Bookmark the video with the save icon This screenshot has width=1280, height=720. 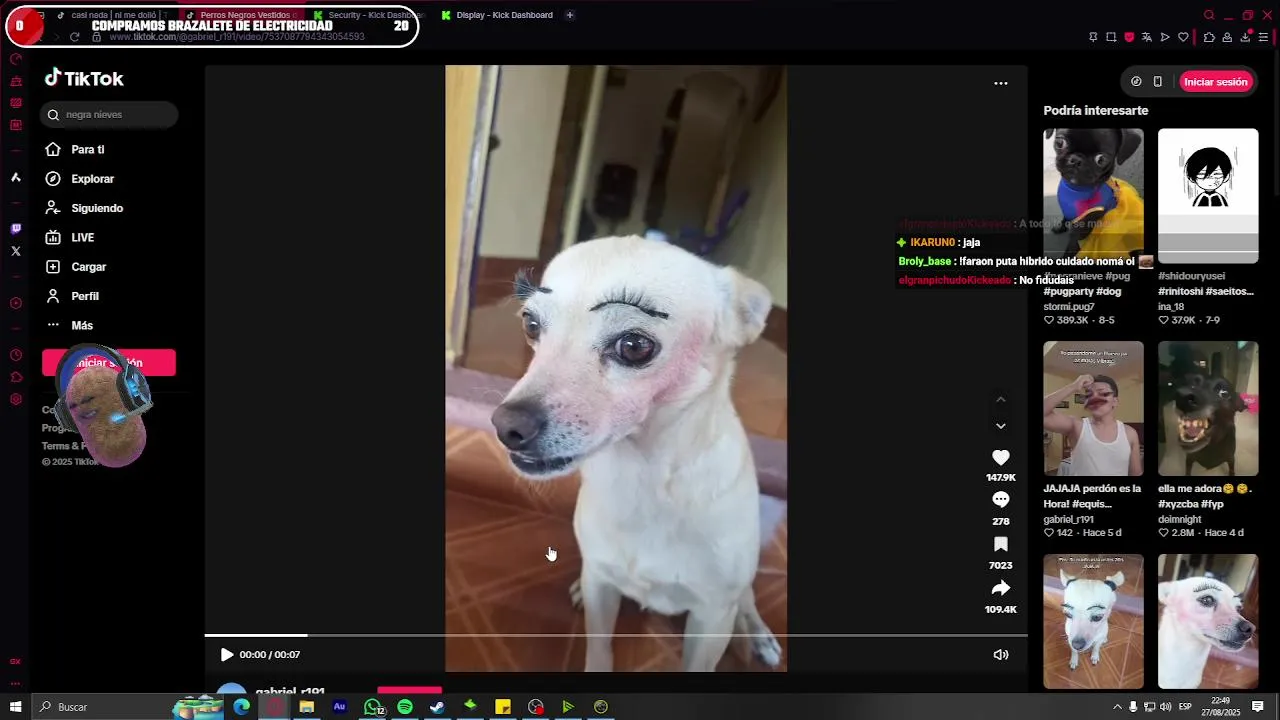(x=1000, y=544)
